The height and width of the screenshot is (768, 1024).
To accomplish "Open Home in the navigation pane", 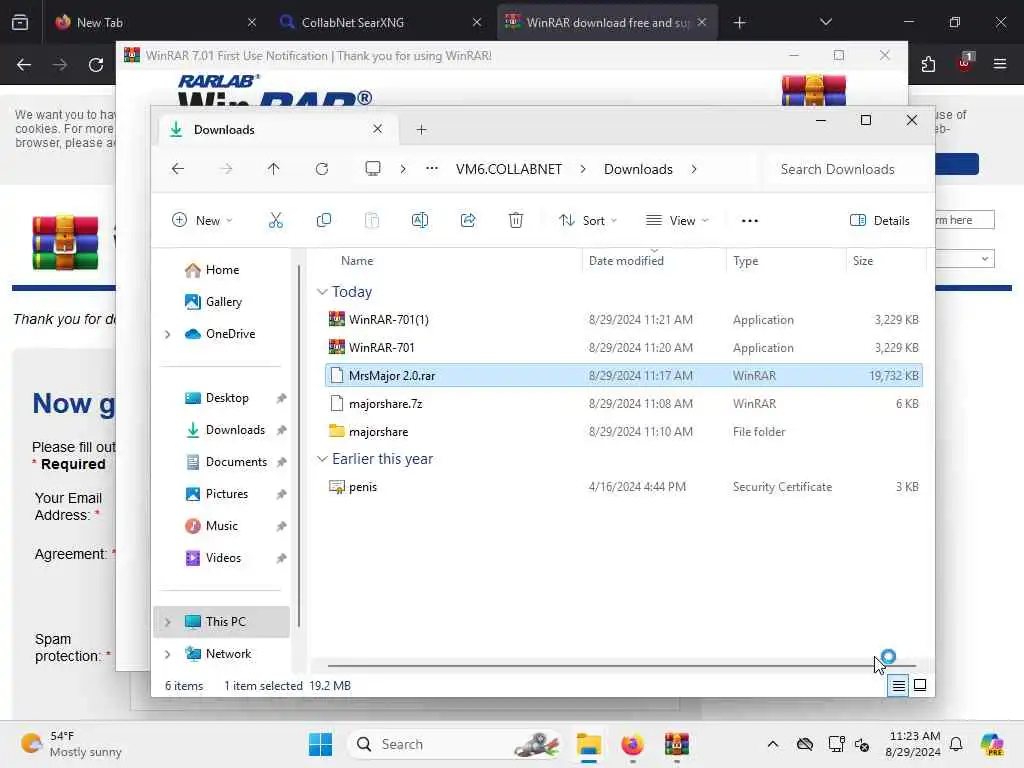I will click(222, 270).
